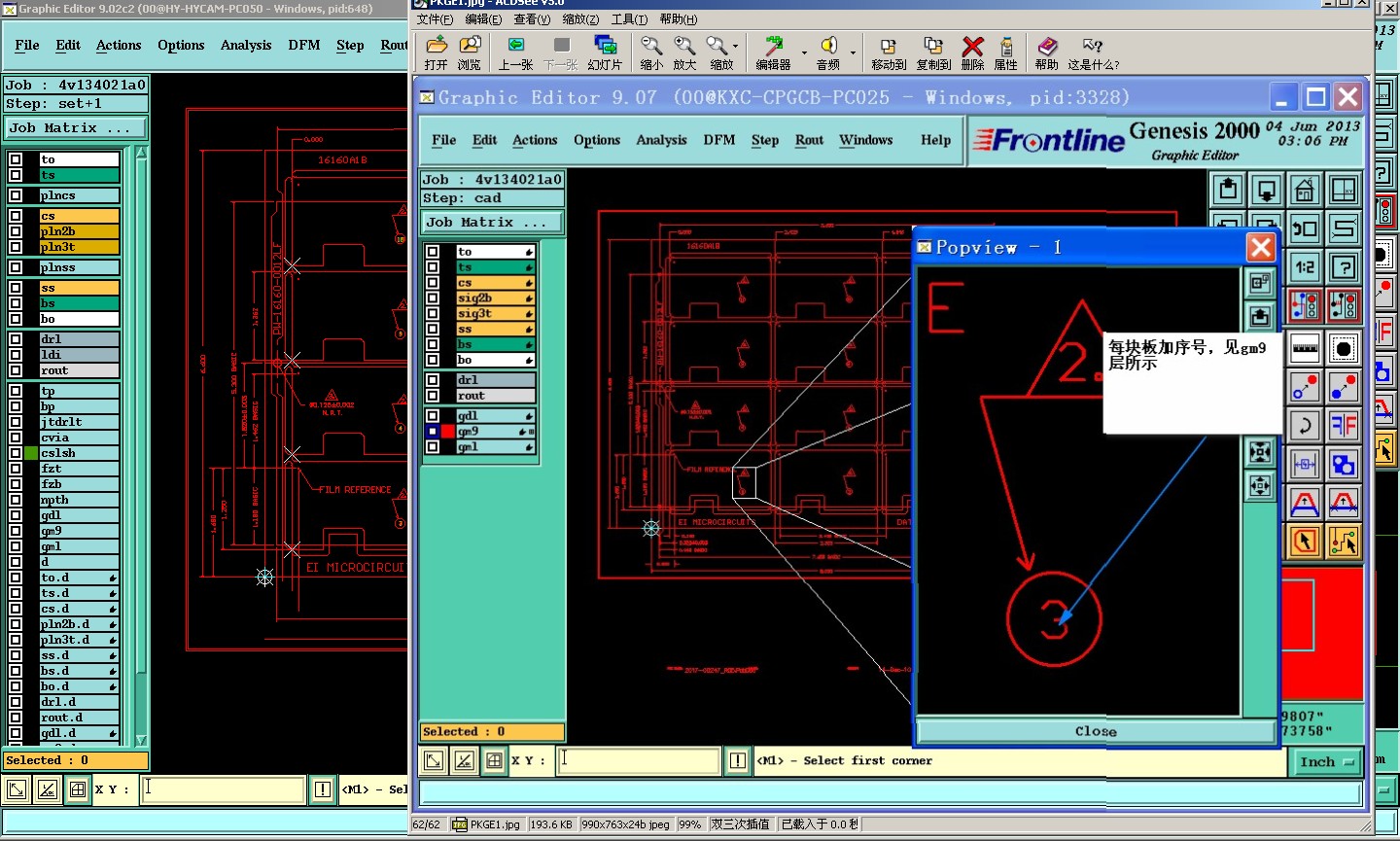Toggle checkbox for layer plncs in back window
This screenshot has height=841, width=1400.
pyautogui.click(x=16, y=195)
